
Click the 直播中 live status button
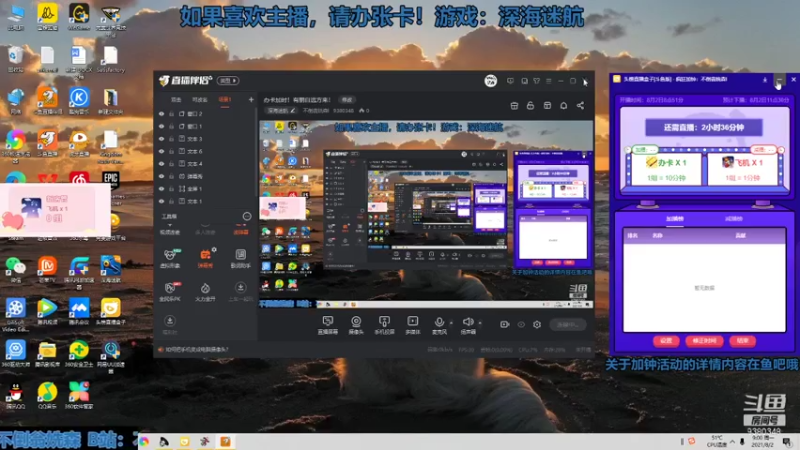click(x=568, y=324)
